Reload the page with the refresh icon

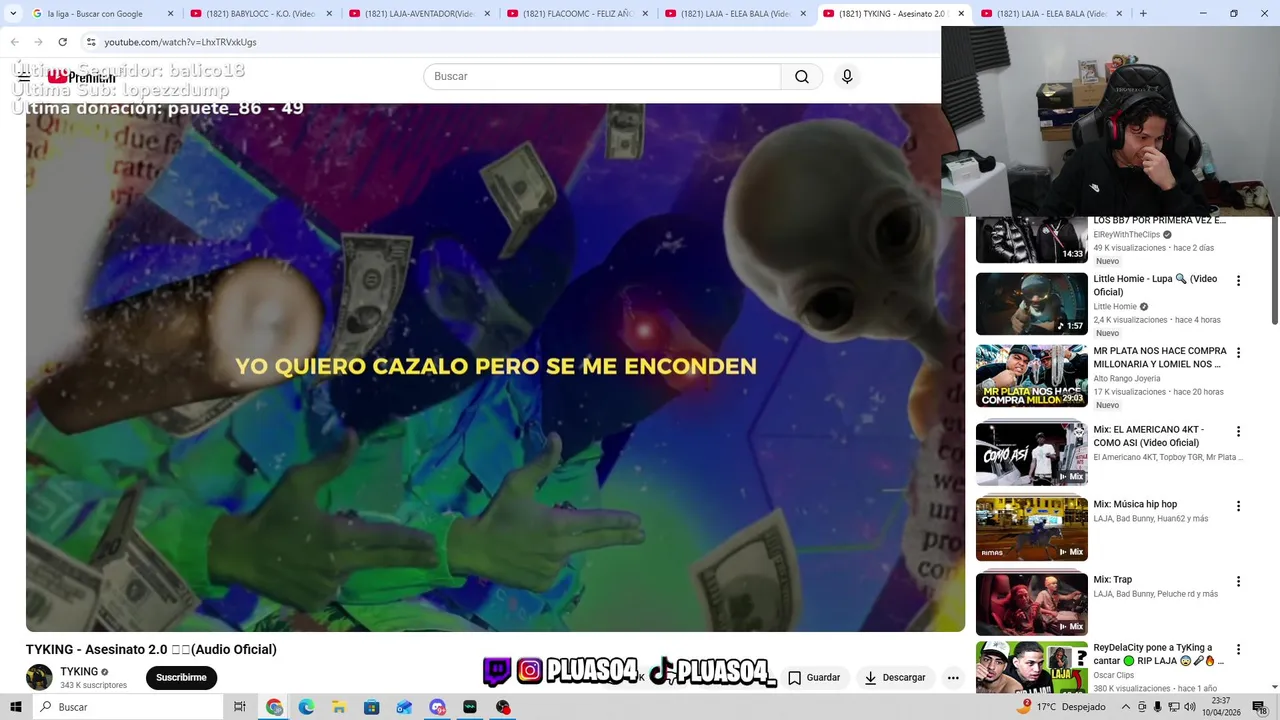(x=62, y=42)
